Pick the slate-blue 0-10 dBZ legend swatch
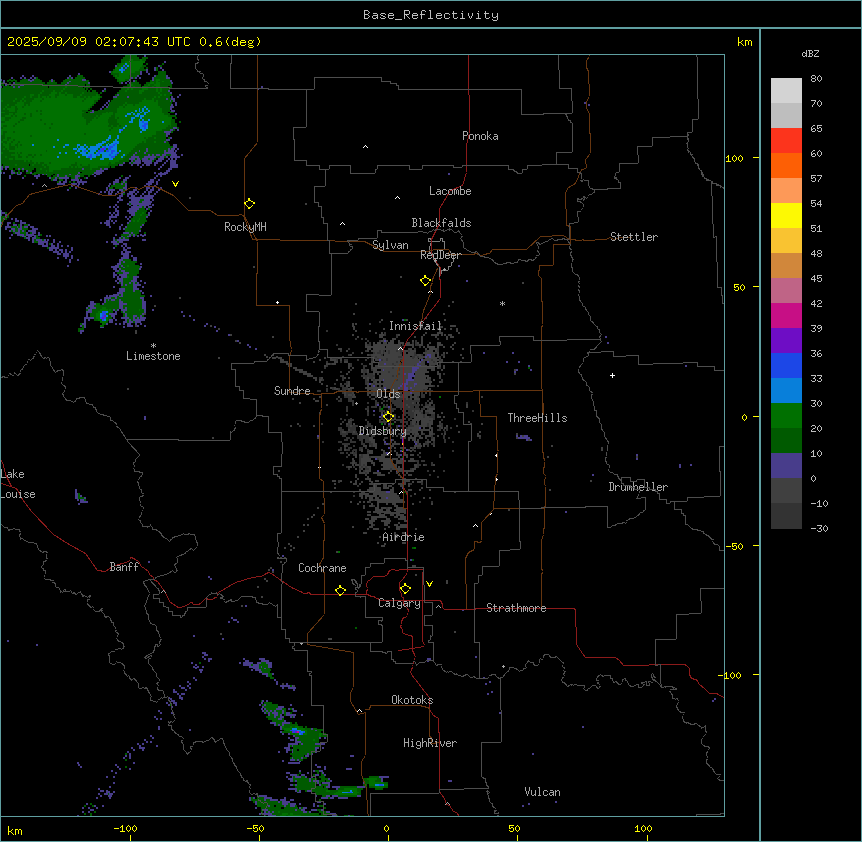The image size is (862, 842). pos(786,466)
